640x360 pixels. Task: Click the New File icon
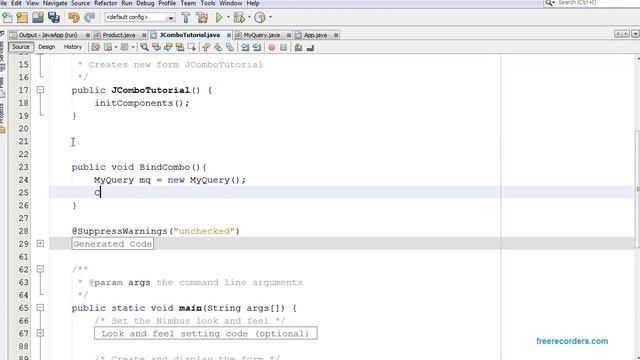click(7, 18)
